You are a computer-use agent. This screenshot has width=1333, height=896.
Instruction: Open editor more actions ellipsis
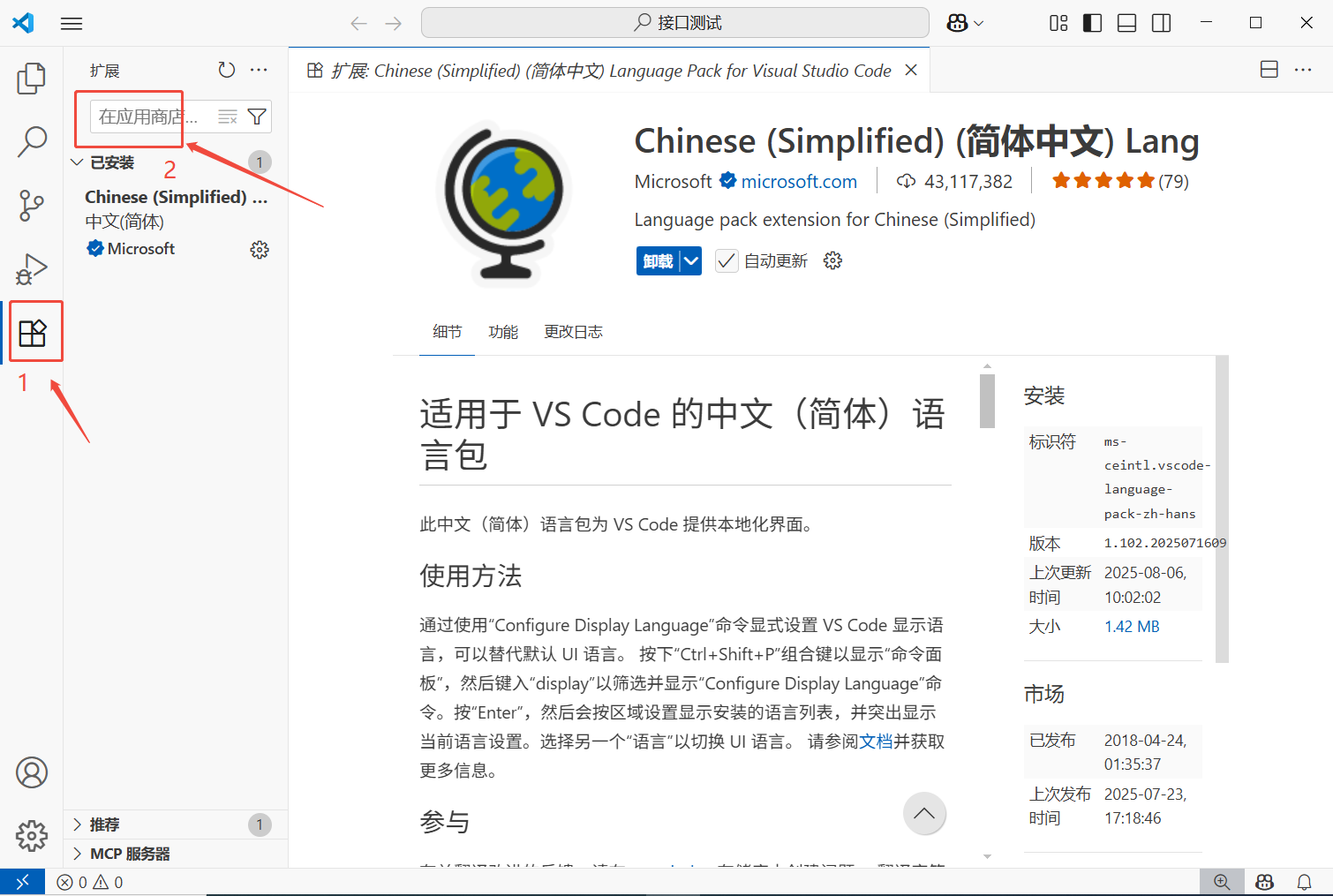tap(1303, 70)
